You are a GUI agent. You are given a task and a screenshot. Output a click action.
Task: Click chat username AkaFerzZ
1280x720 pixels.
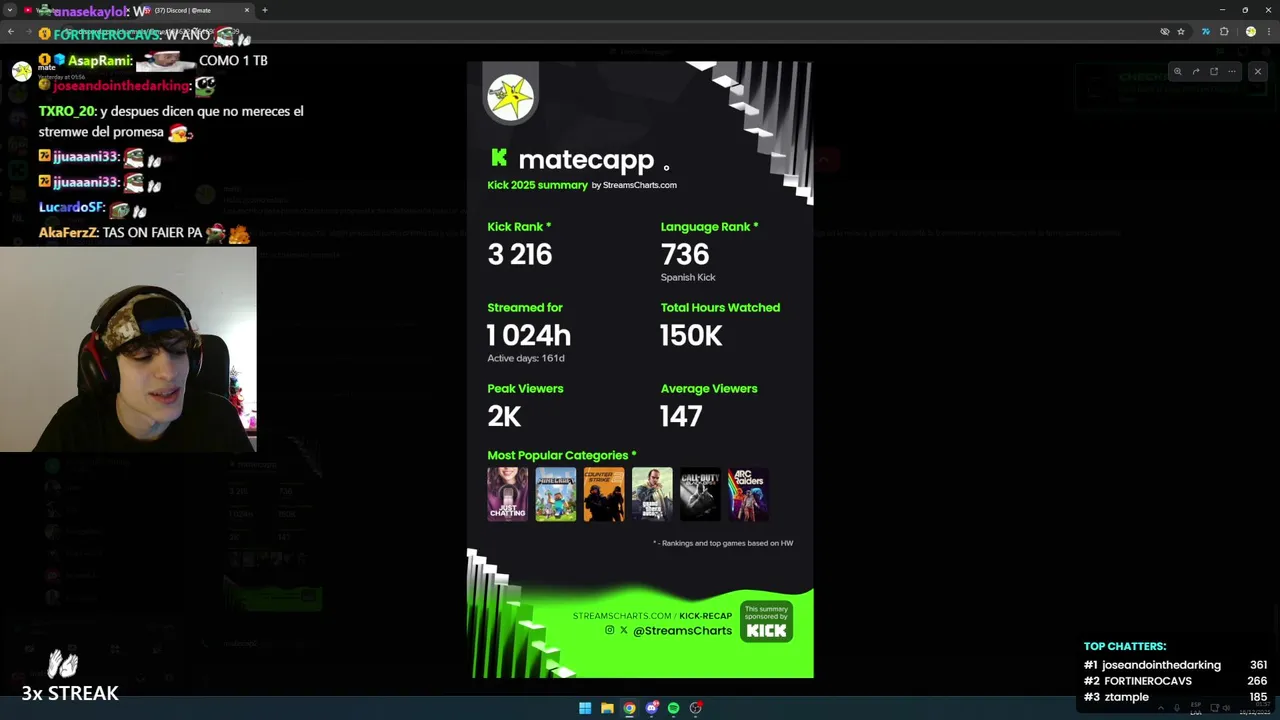(68, 232)
